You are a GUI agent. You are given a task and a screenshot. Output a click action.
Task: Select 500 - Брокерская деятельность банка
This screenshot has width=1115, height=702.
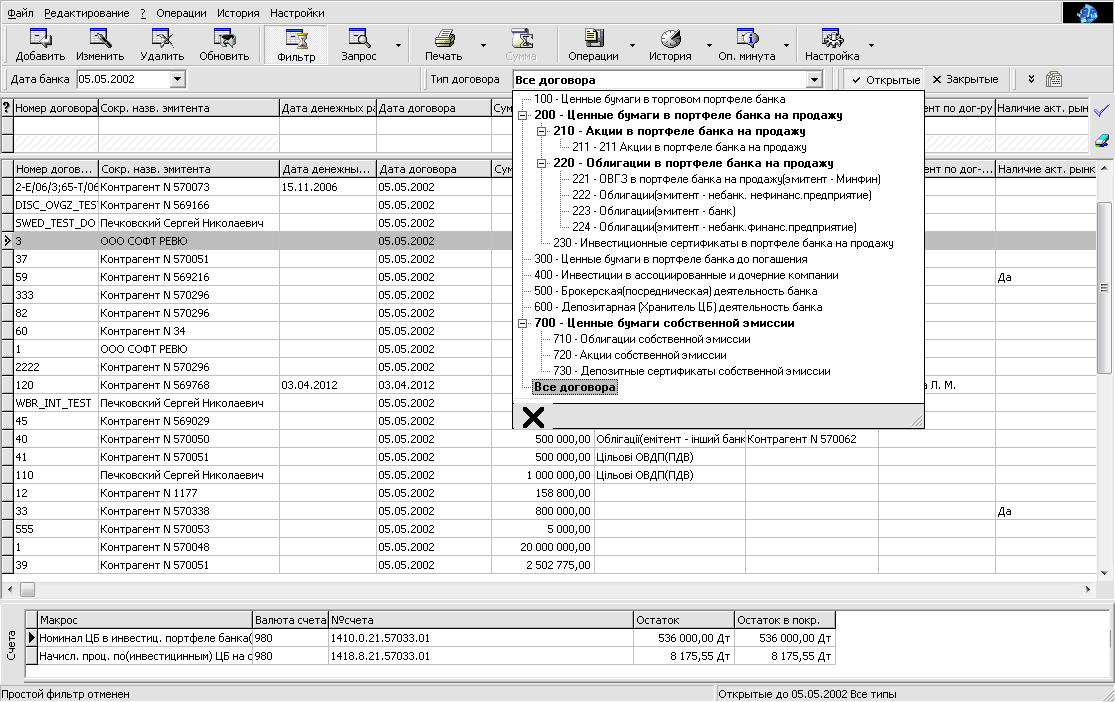[676, 291]
